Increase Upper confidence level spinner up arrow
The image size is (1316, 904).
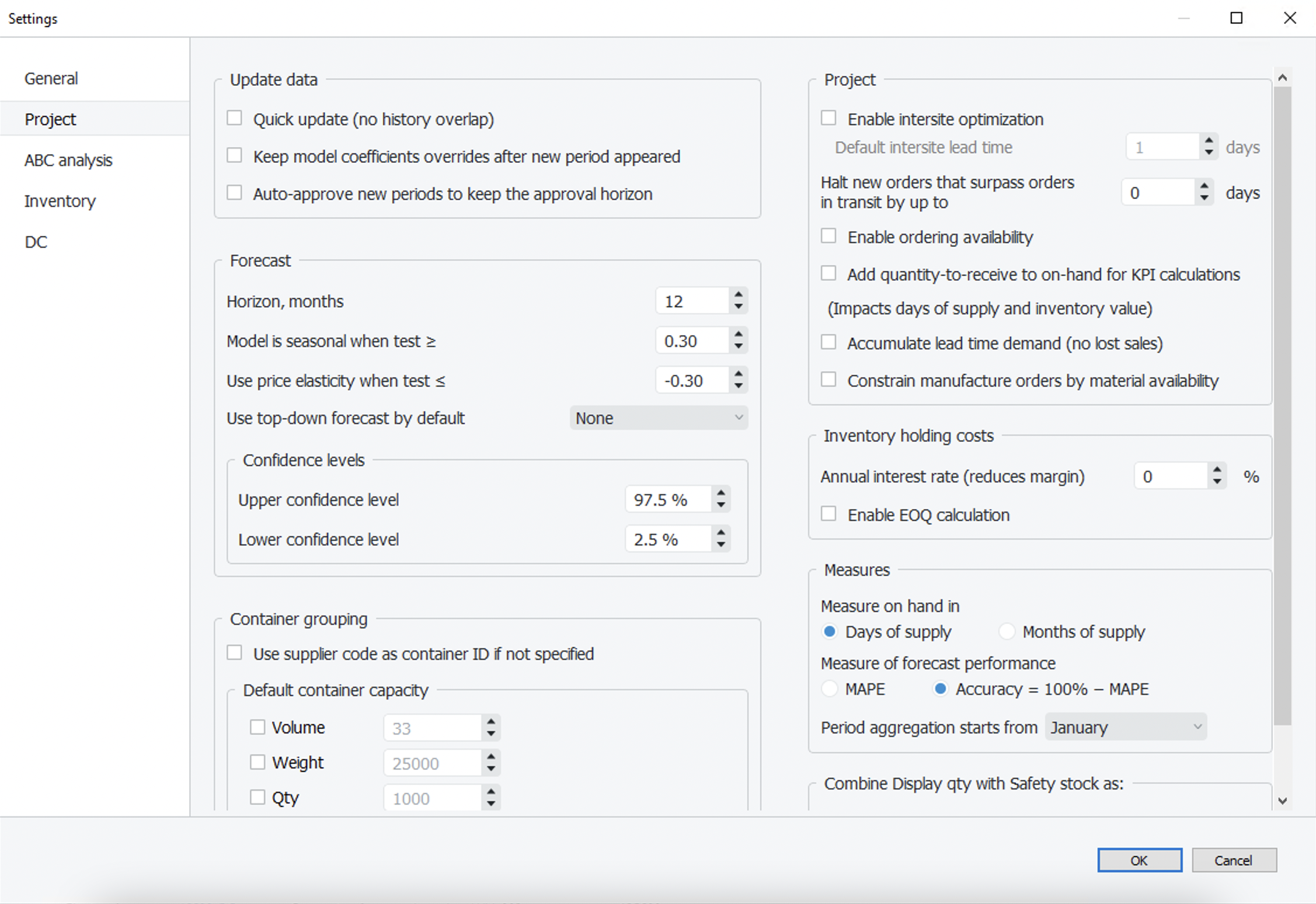[721, 492]
